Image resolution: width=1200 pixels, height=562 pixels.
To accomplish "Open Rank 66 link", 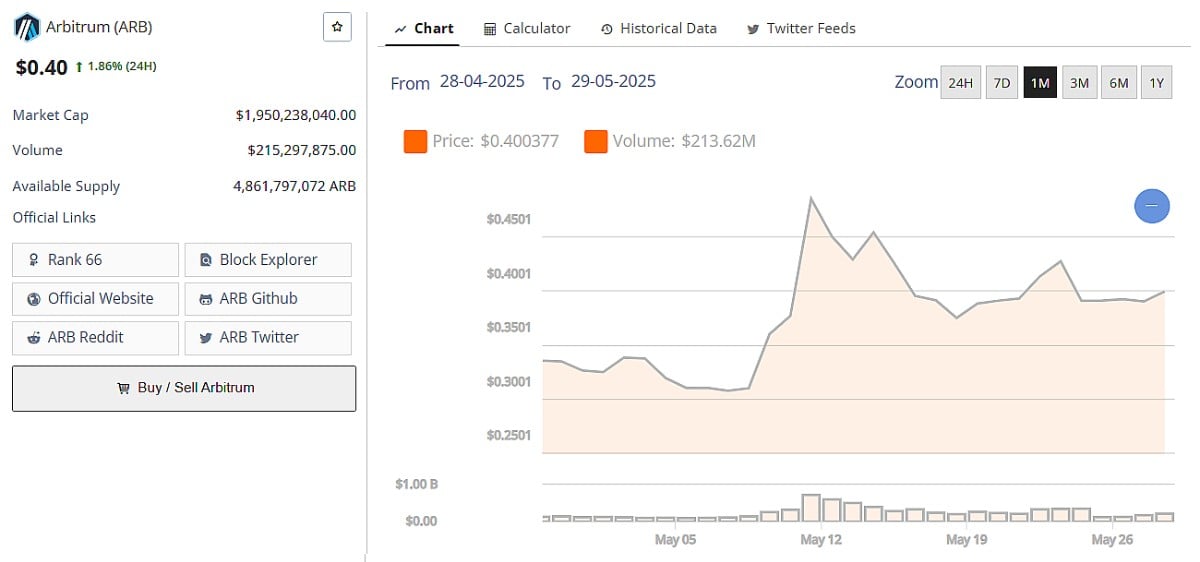I will click(95, 260).
